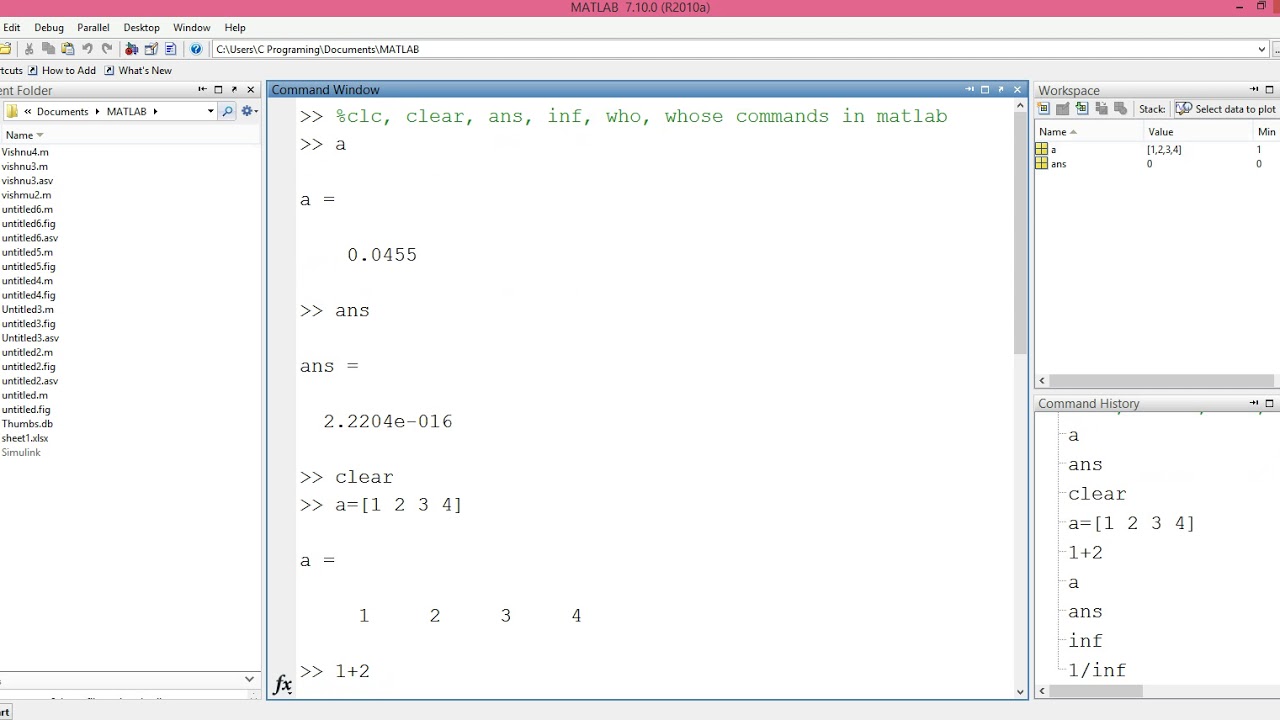Open the Profiler toolbar icon
The image size is (1280, 720).
[170, 49]
